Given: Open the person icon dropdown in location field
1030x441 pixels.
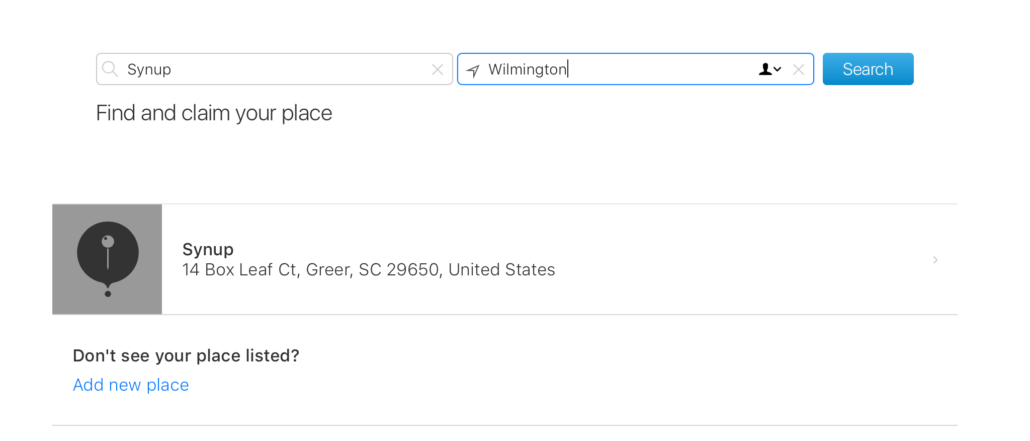Looking at the screenshot, I should [x=770, y=69].
